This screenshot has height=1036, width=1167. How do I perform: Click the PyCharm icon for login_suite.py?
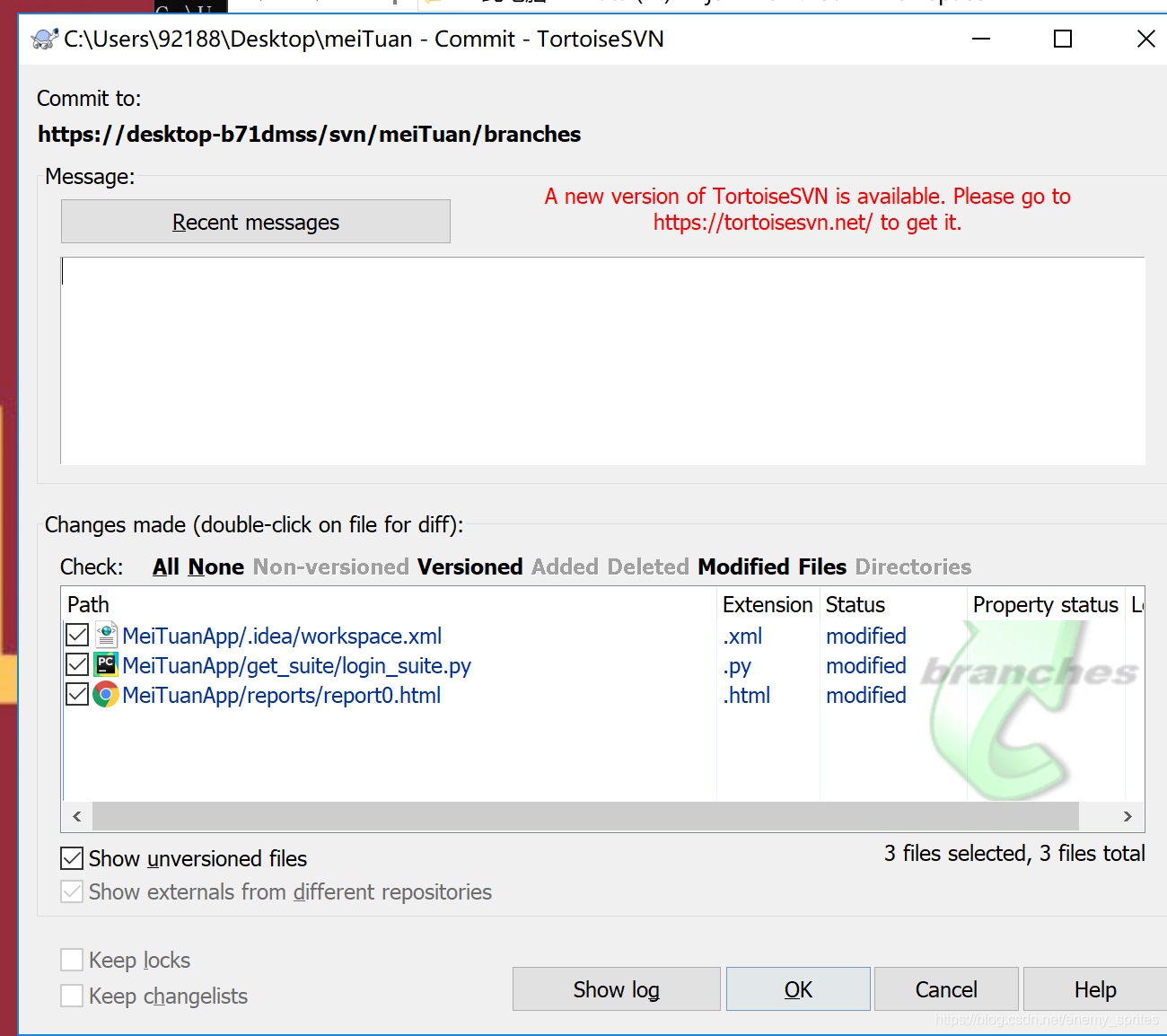[x=106, y=665]
